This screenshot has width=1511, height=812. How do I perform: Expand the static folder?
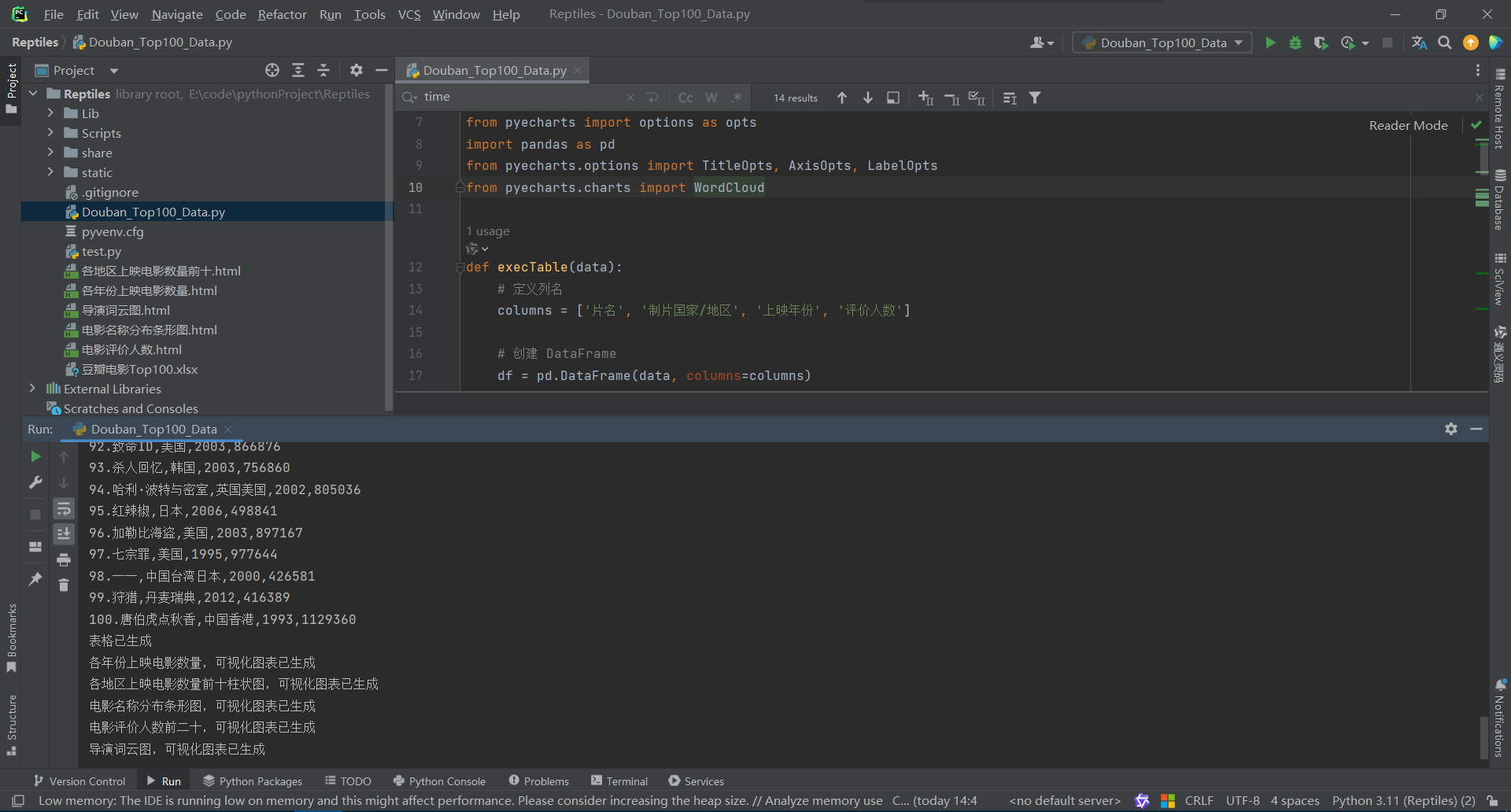[50, 172]
